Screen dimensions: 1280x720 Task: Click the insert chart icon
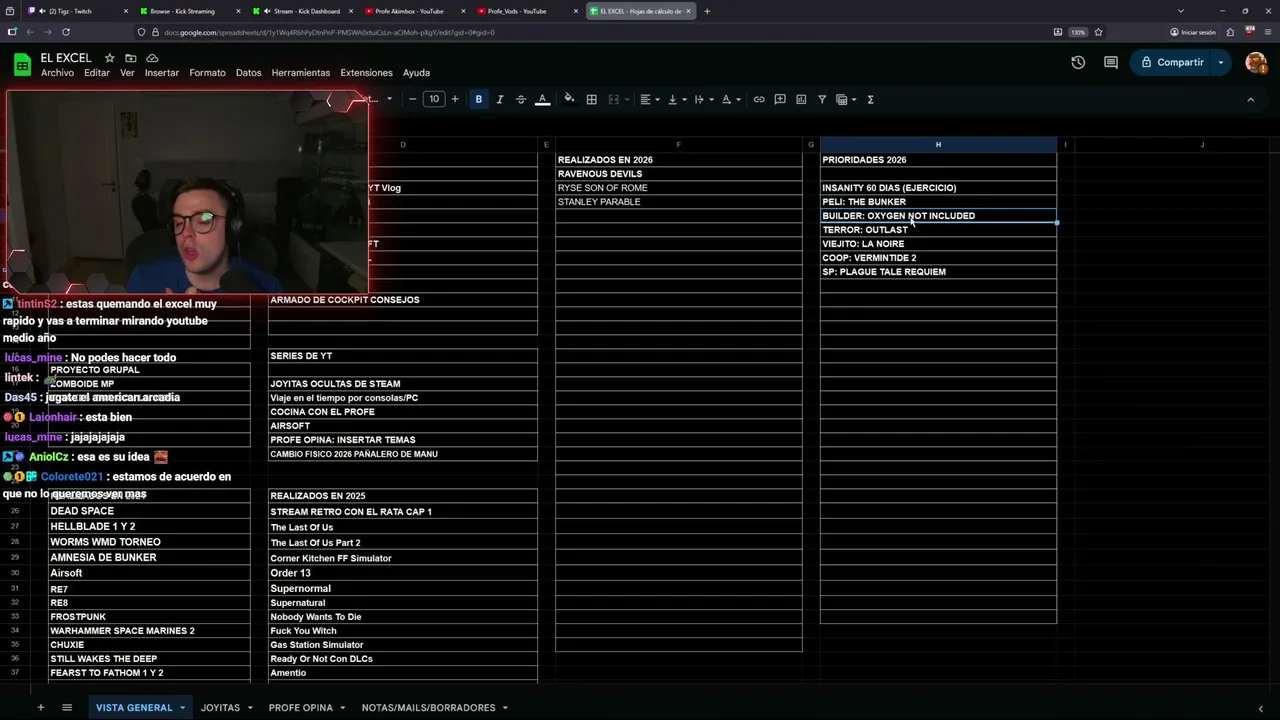(x=801, y=99)
